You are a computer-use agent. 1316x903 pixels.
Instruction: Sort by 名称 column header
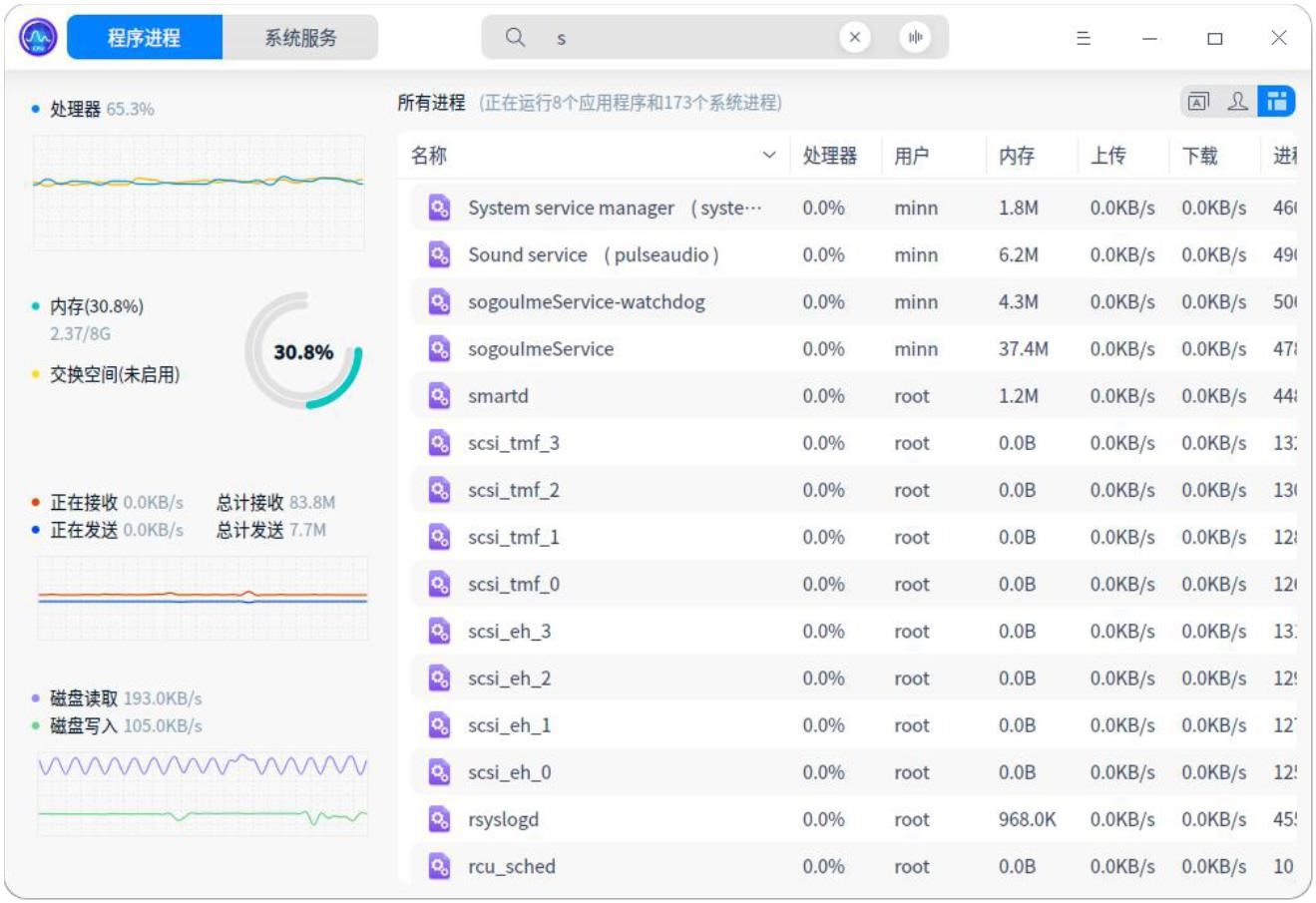click(x=429, y=156)
